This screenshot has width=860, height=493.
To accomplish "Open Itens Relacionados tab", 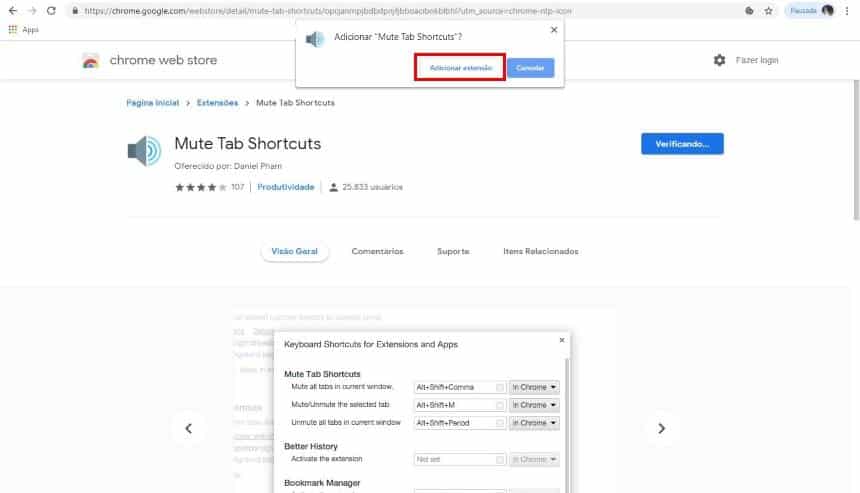I will [x=541, y=251].
